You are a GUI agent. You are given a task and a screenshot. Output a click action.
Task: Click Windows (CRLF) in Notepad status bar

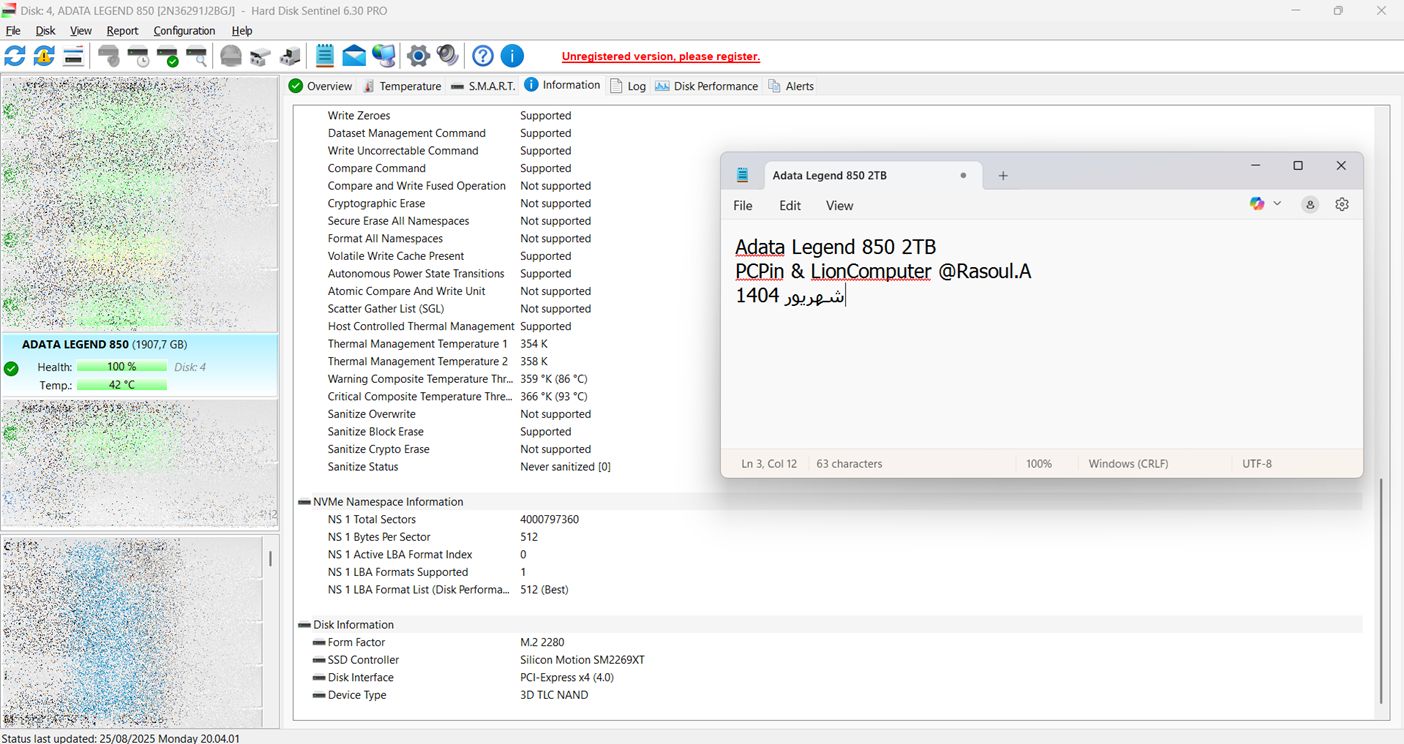pos(1128,464)
